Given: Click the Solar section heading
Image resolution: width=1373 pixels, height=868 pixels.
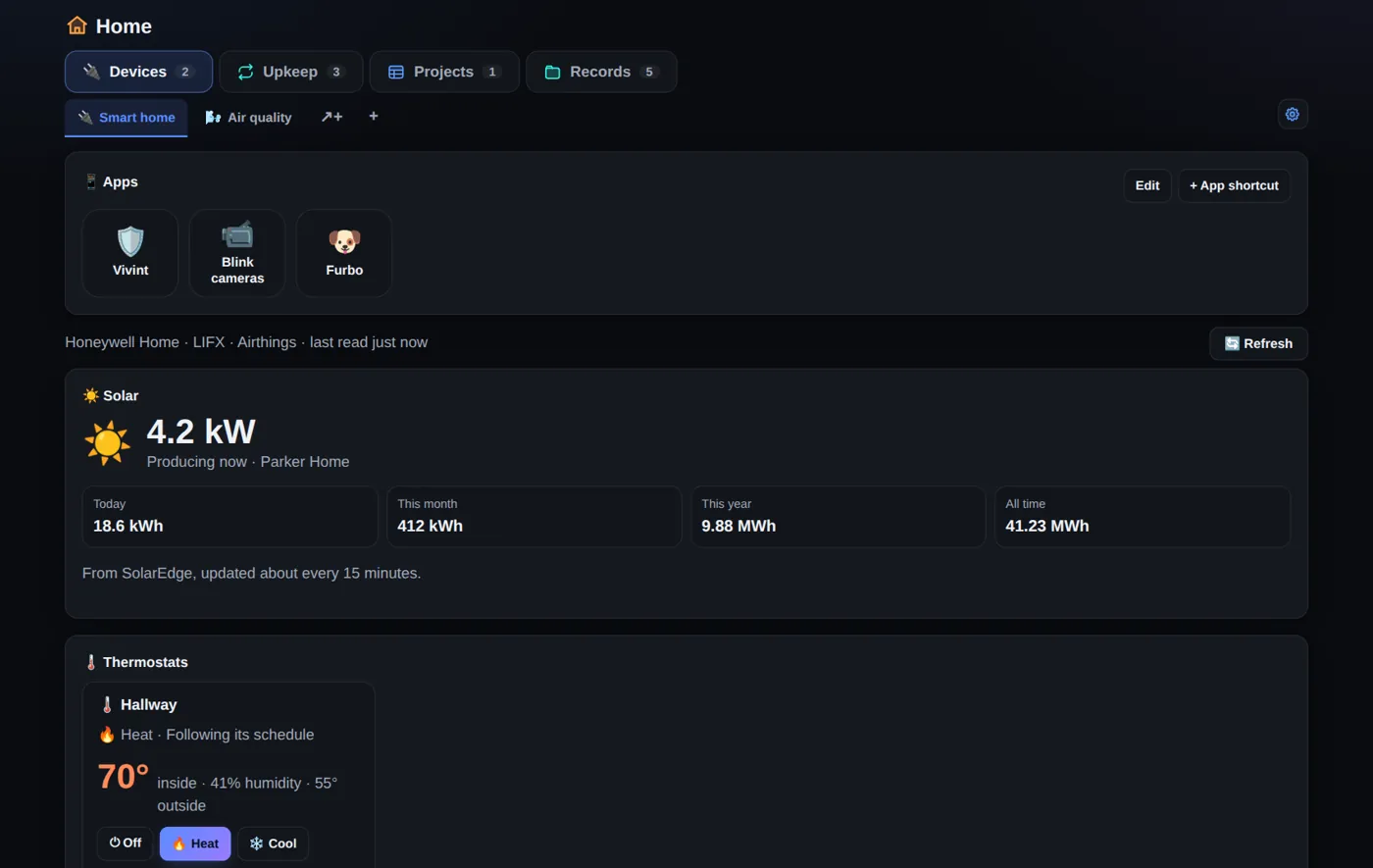Looking at the screenshot, I should pos(111,395).
